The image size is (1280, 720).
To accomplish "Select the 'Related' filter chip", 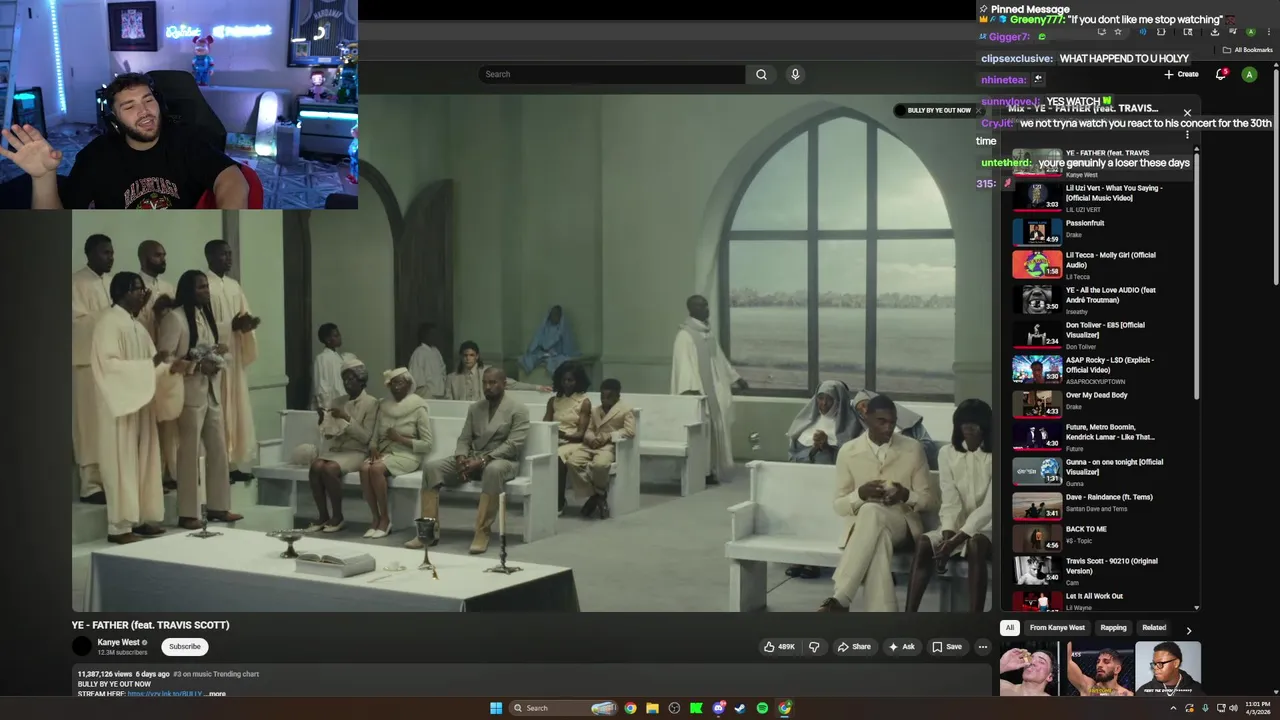I will 1154,628.
